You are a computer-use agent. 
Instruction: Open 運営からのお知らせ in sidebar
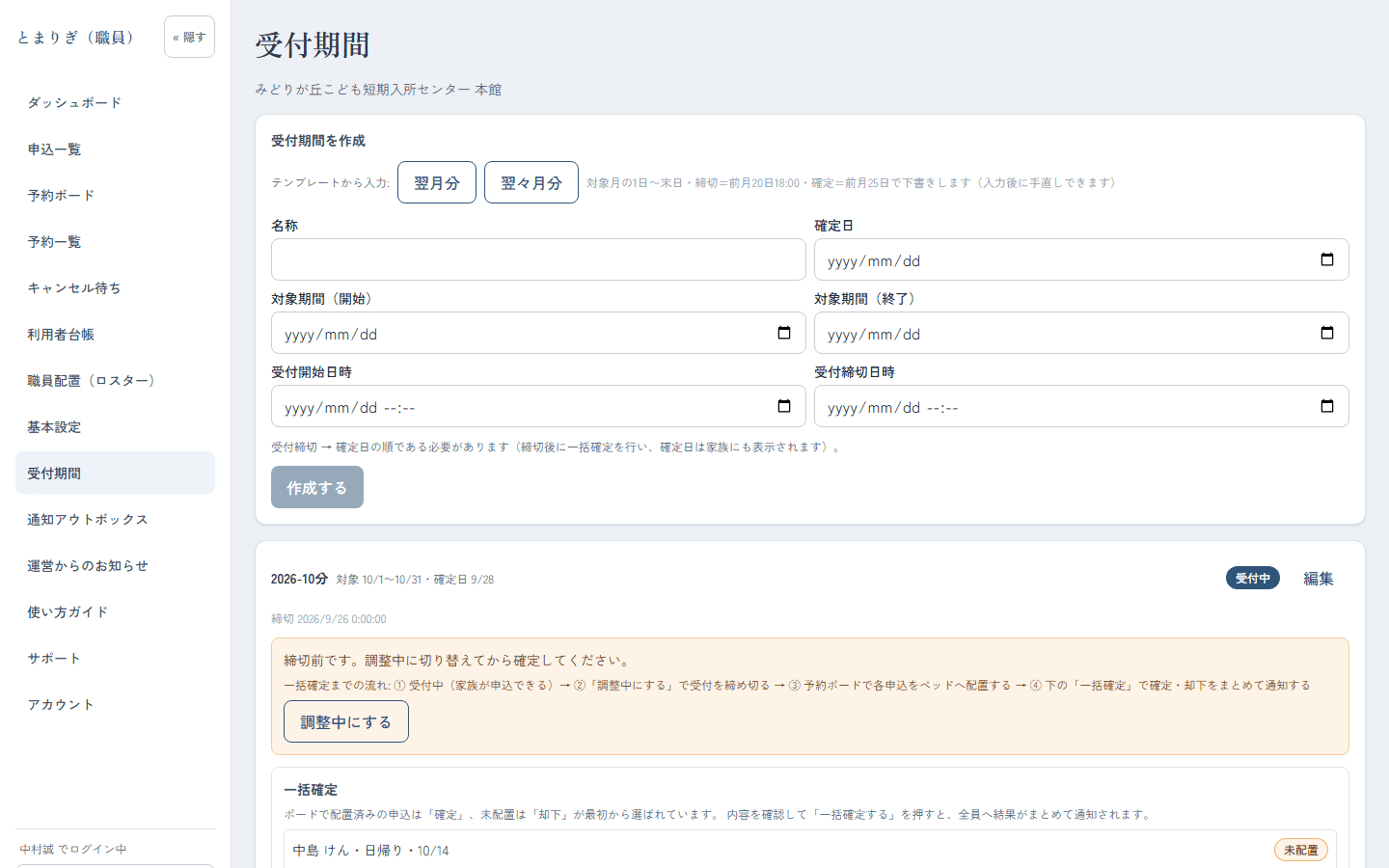point(115,565)
